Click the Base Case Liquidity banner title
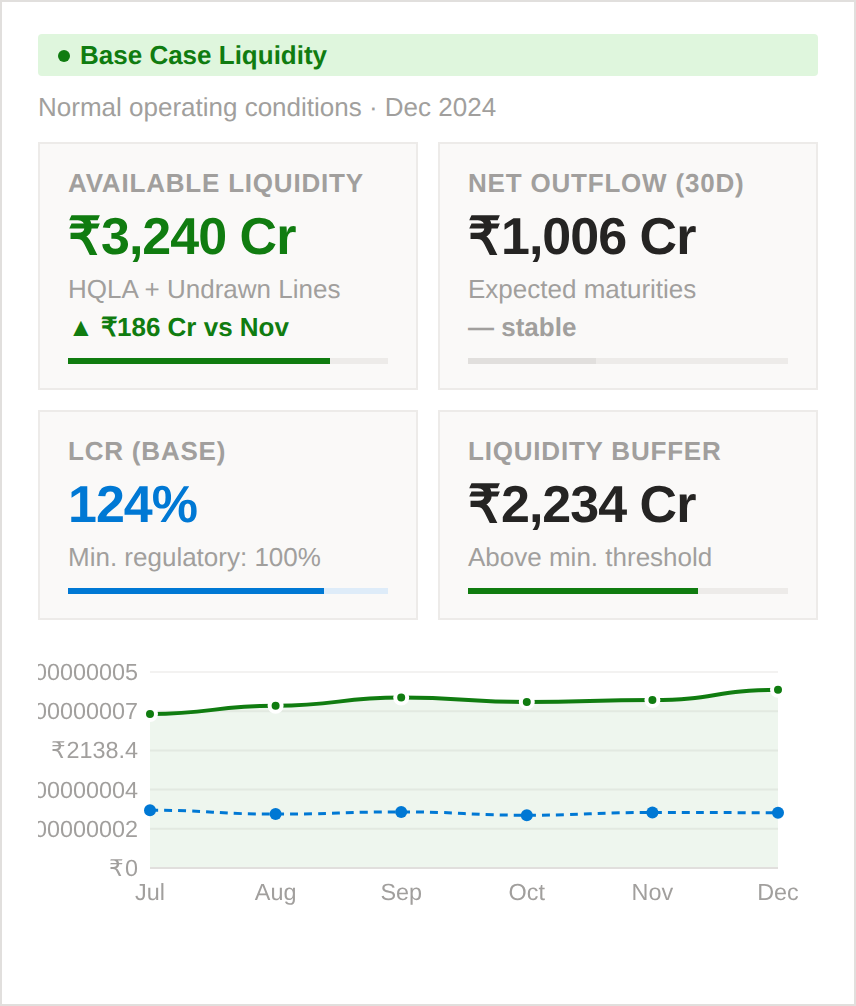Screen dimensions: 856x1006 (x=203, y=56)
